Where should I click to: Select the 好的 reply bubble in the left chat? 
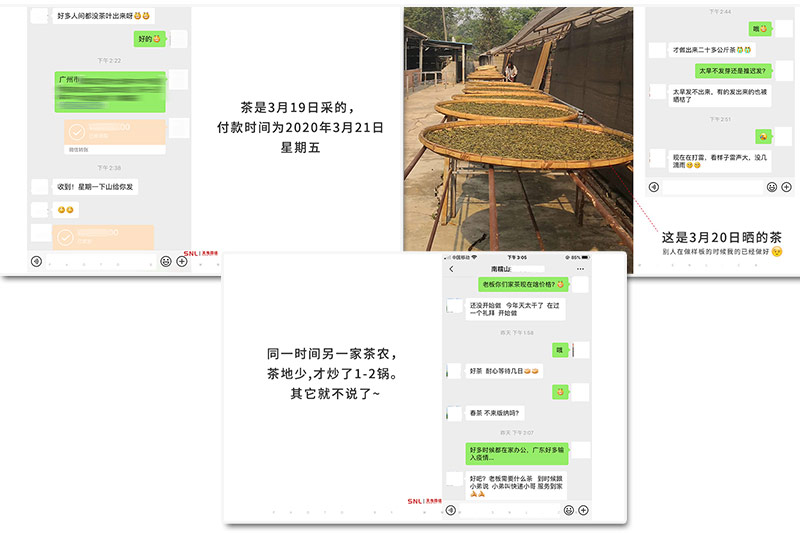click(x=150, y=39)
